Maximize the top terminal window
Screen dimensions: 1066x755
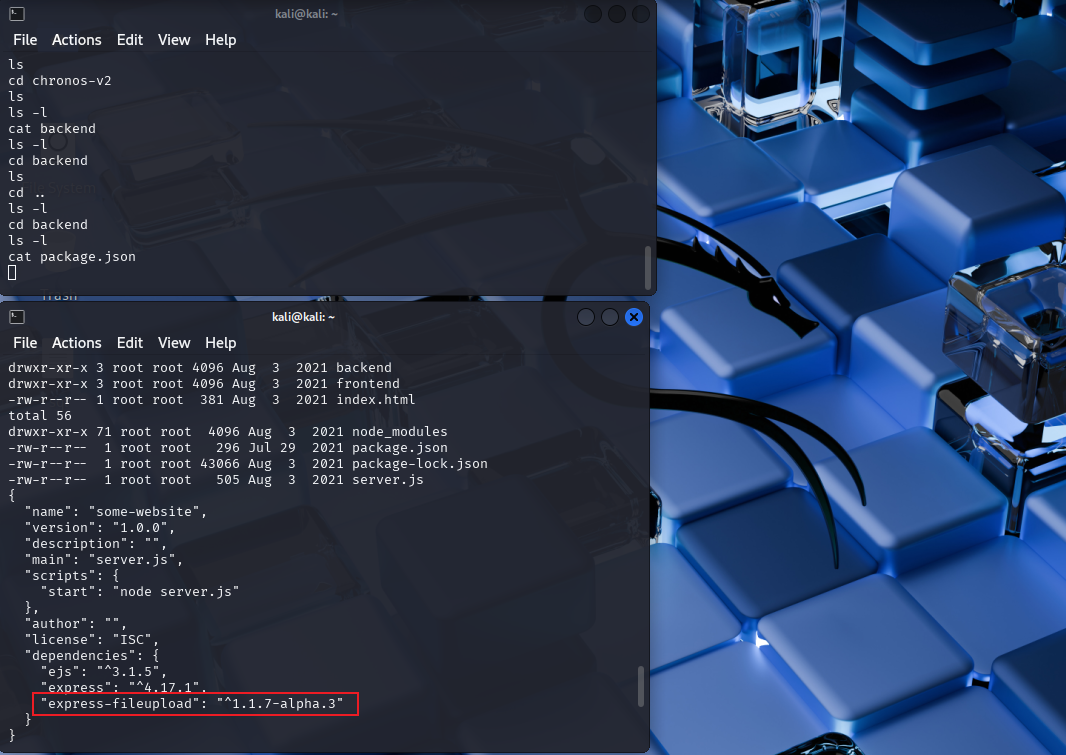(617, 14)
